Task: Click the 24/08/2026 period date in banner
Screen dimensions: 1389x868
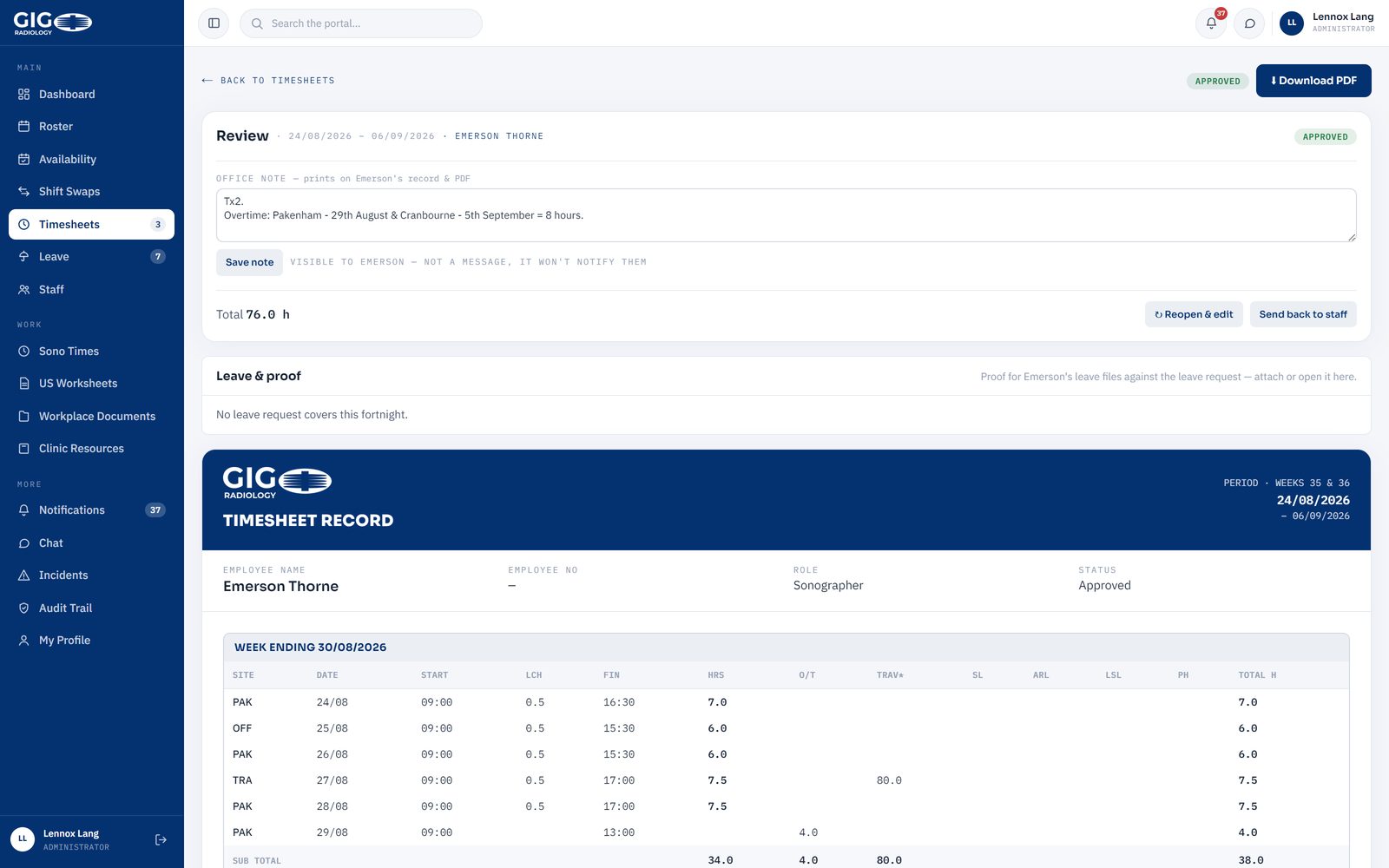Action: pyautogui.click(x=1313, y=500)
